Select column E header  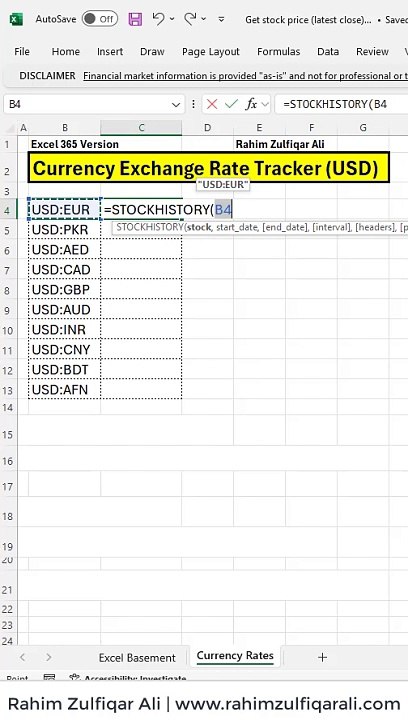click(x=259, y=128)
